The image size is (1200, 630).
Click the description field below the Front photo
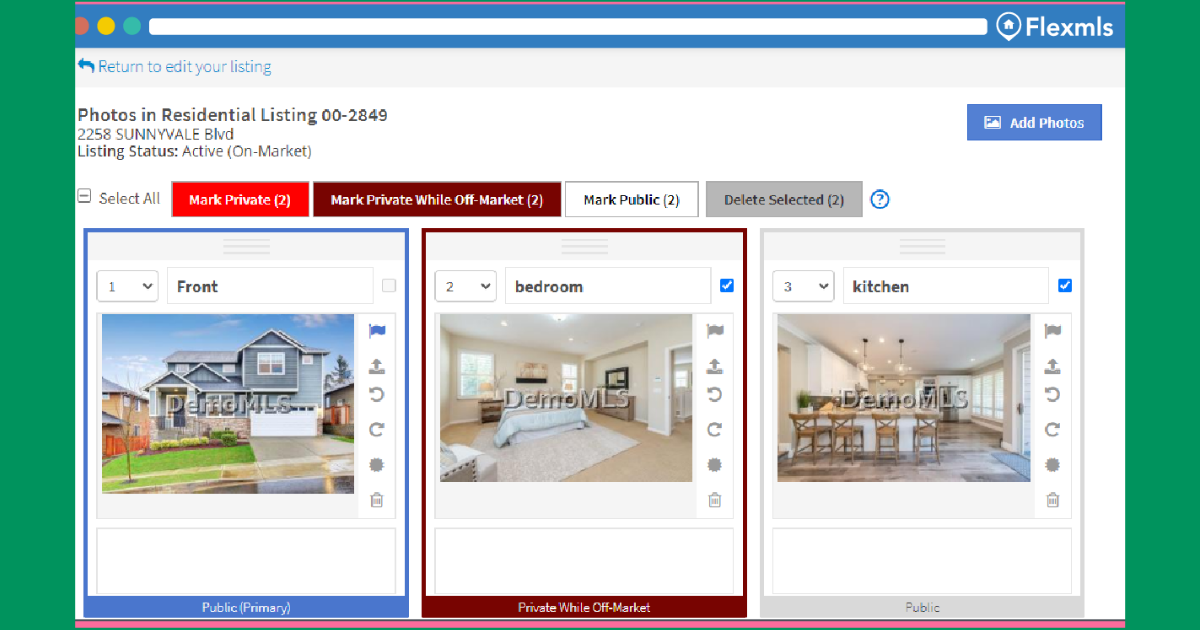[245, 561]
